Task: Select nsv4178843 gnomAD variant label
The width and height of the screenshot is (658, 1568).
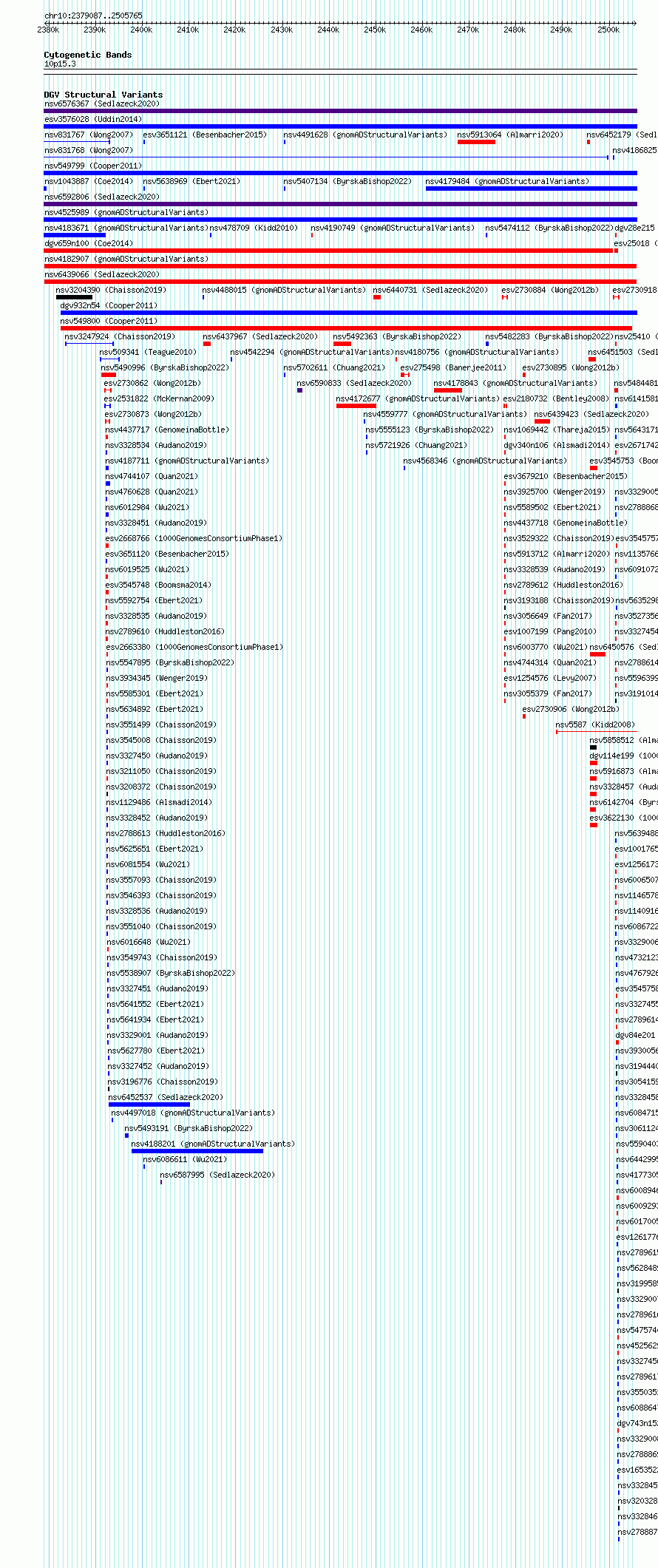Action: [x=516, y=383]
